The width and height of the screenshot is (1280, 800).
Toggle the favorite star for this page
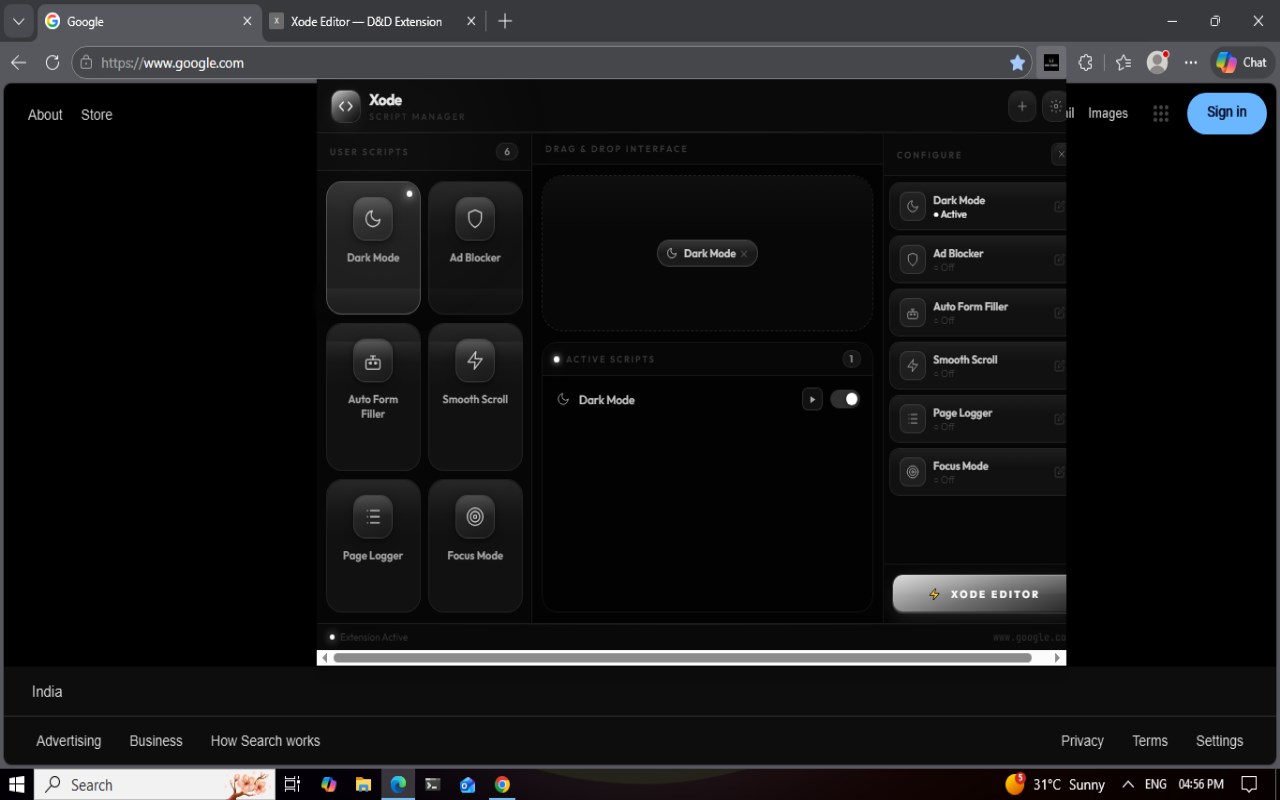tap(1018, 62)
